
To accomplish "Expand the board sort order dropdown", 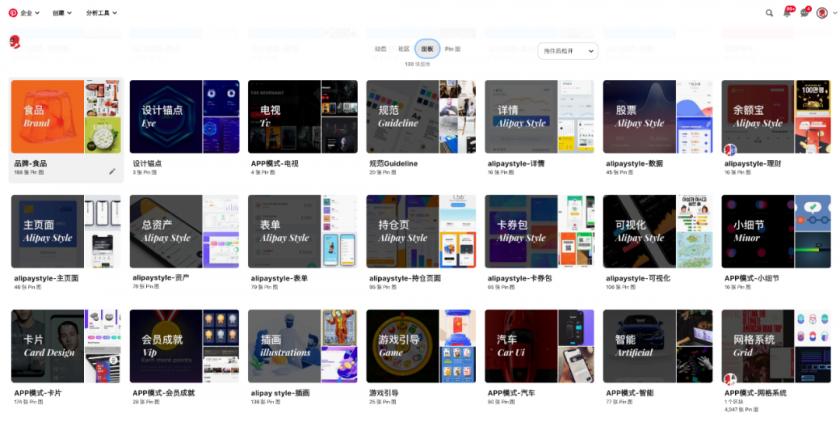I will click(x=568, y=51).
